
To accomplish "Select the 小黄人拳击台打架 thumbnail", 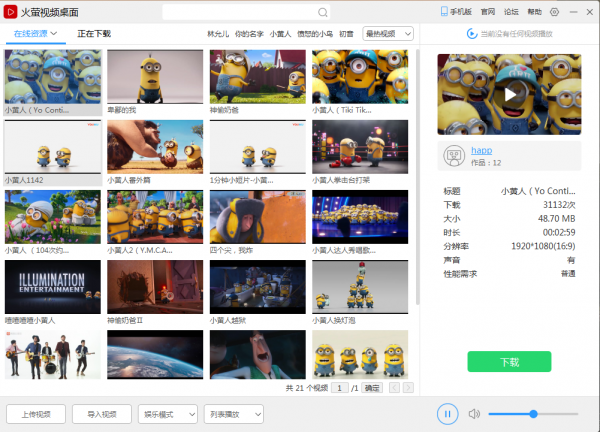I will click(360, 147).
